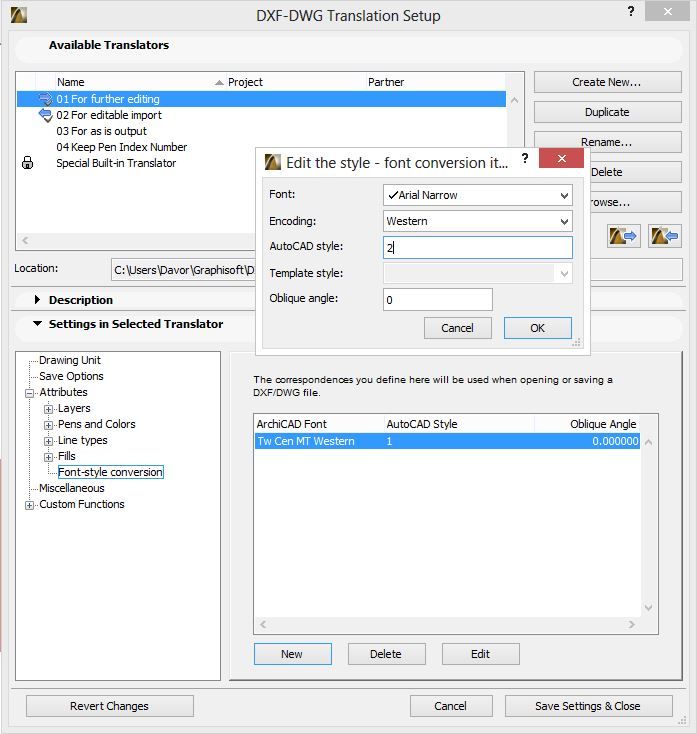Click the import arrow icon of 02 For editable import
Screen dimensions: 697x734
[x=45, y=115]
